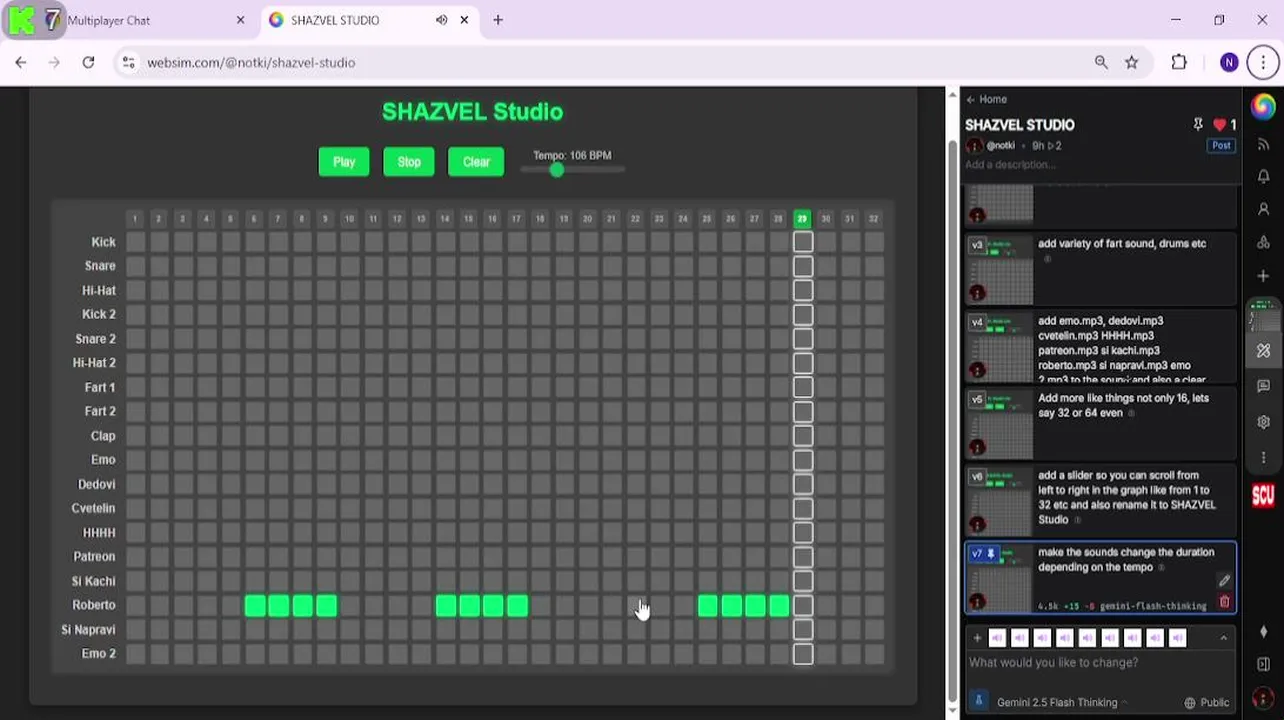This screenshot has height=720, width=1284.
Task: Enable Kick at step 1
Action: (135, 242)
